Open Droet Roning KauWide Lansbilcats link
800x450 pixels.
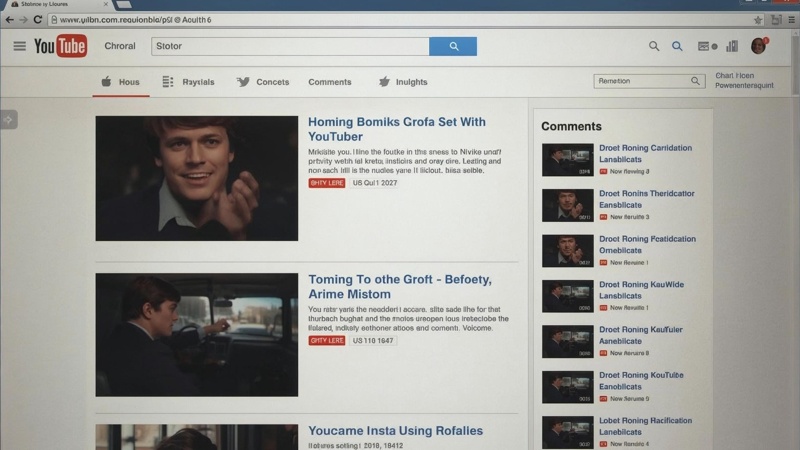[641, 290]
